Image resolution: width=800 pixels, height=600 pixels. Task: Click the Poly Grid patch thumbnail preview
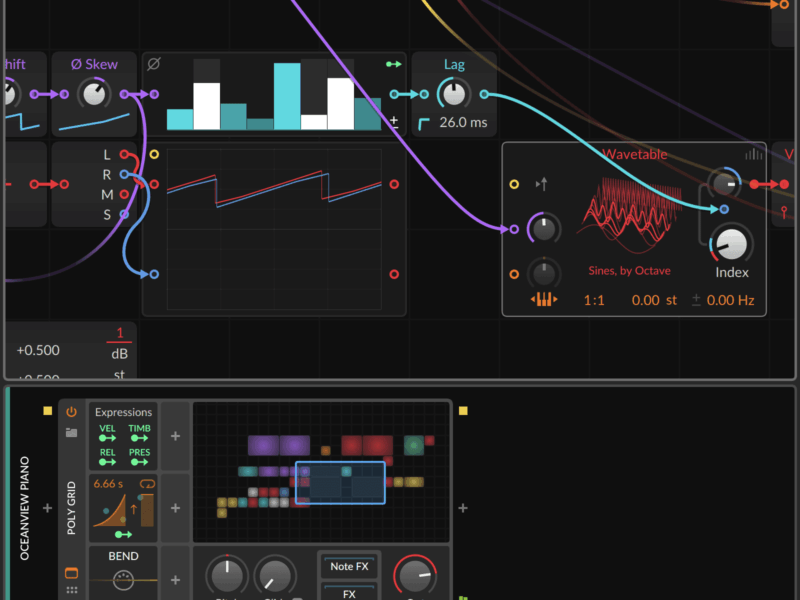click(x=320, y=470)
